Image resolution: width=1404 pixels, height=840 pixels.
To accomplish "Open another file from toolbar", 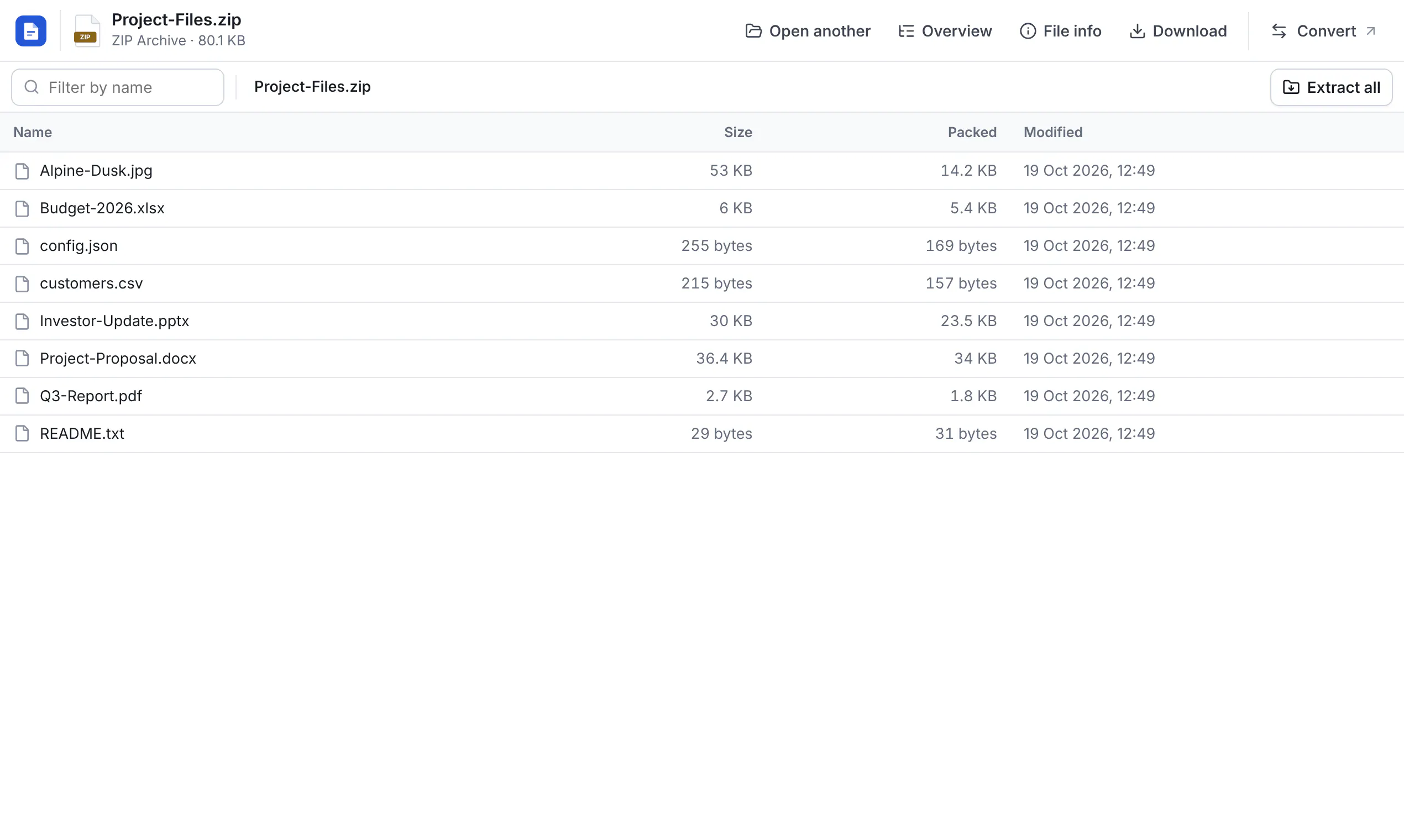I will pyautogui.click(x=808, y=30).
